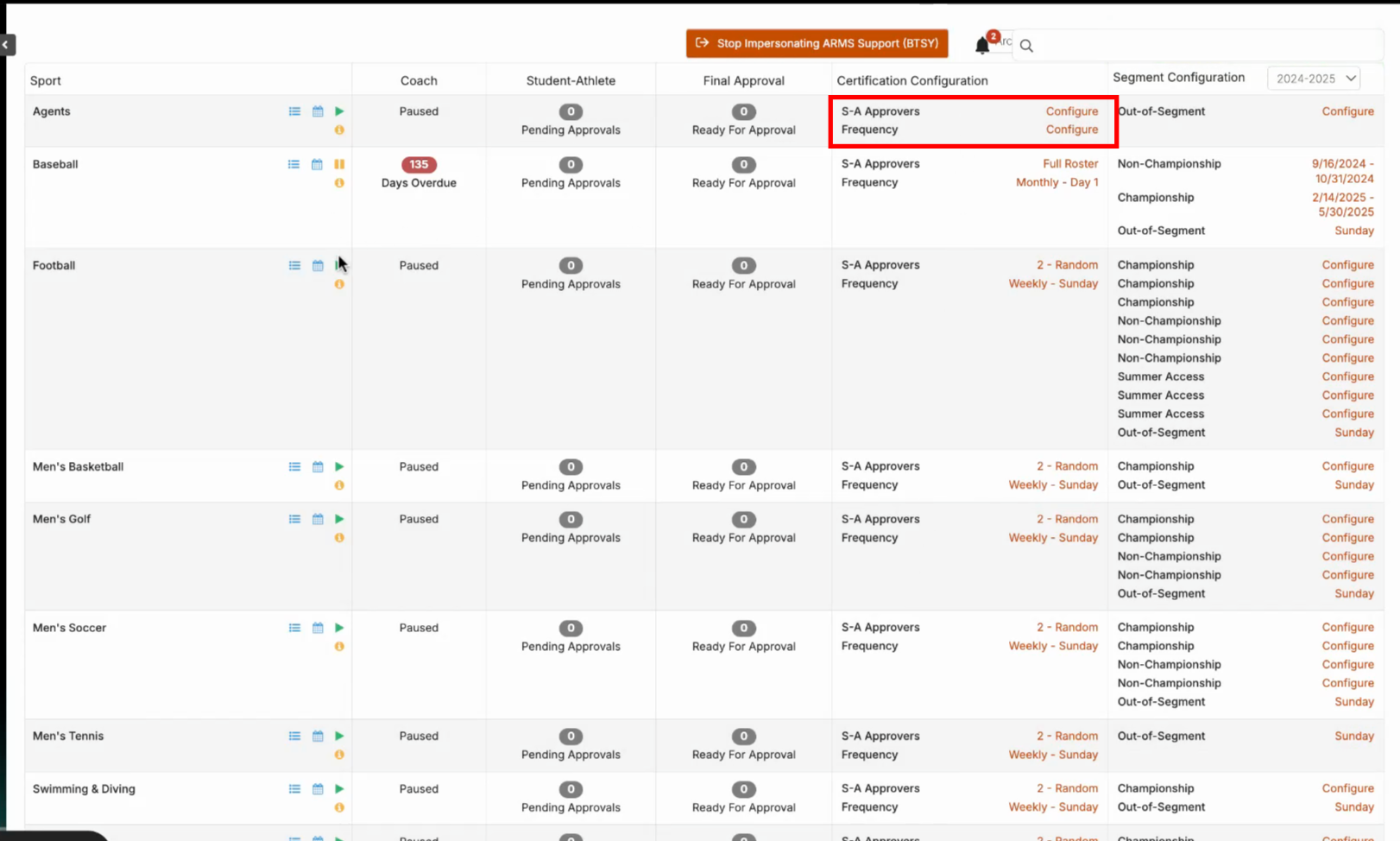
Task: Open the list icon for Men's Tennis
Action: click(x=294, y=737)
